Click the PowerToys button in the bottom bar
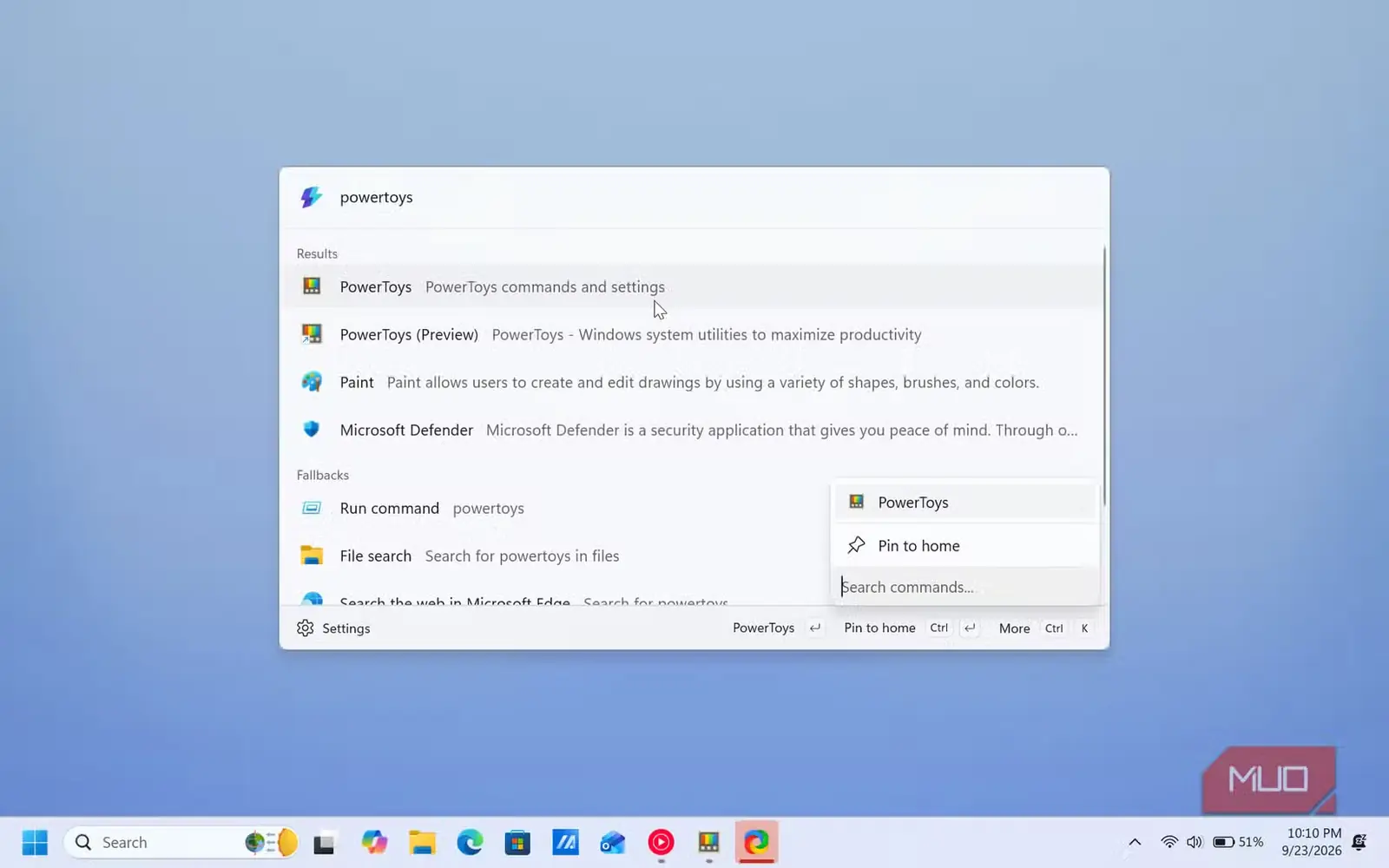The width and height of the screenshot is (1389, 868). click(776, 628)
